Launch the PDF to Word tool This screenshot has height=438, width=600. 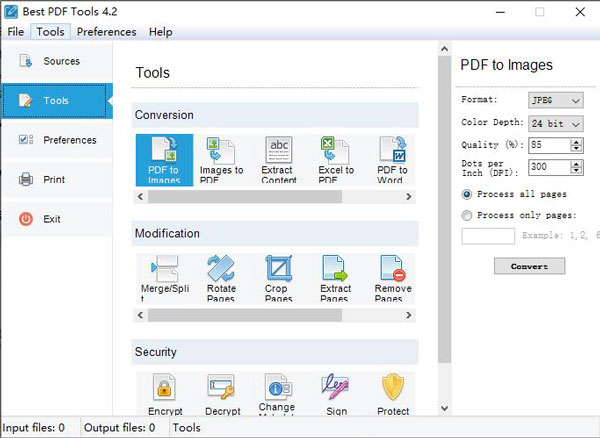392,160
